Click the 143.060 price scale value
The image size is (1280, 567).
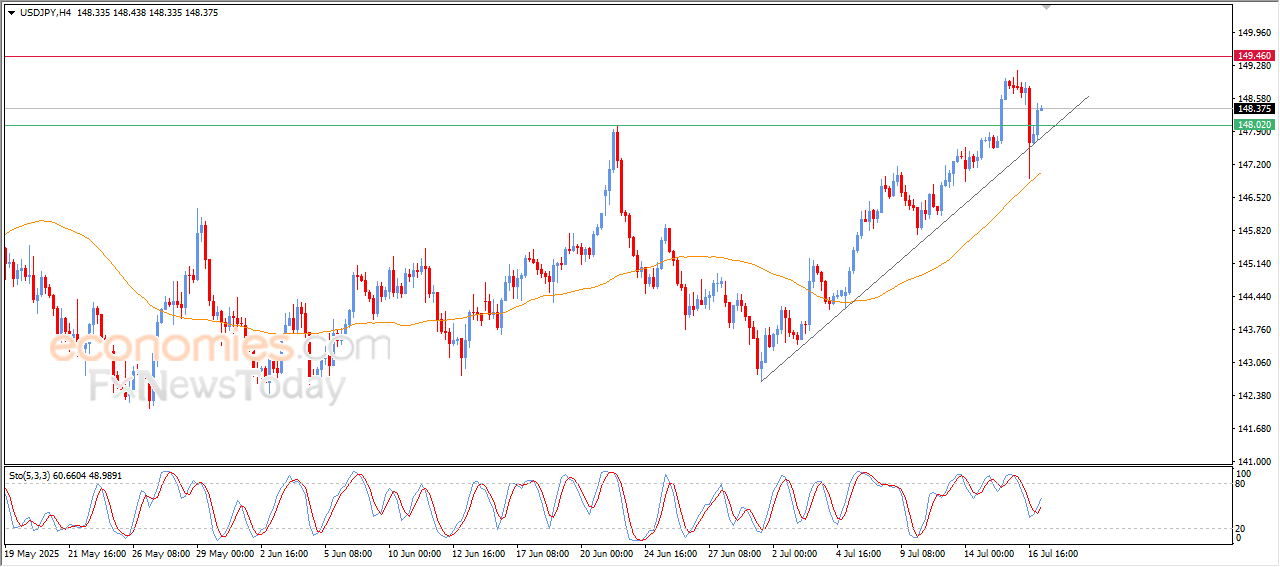pyautogui.click(x=1256, y=363)
